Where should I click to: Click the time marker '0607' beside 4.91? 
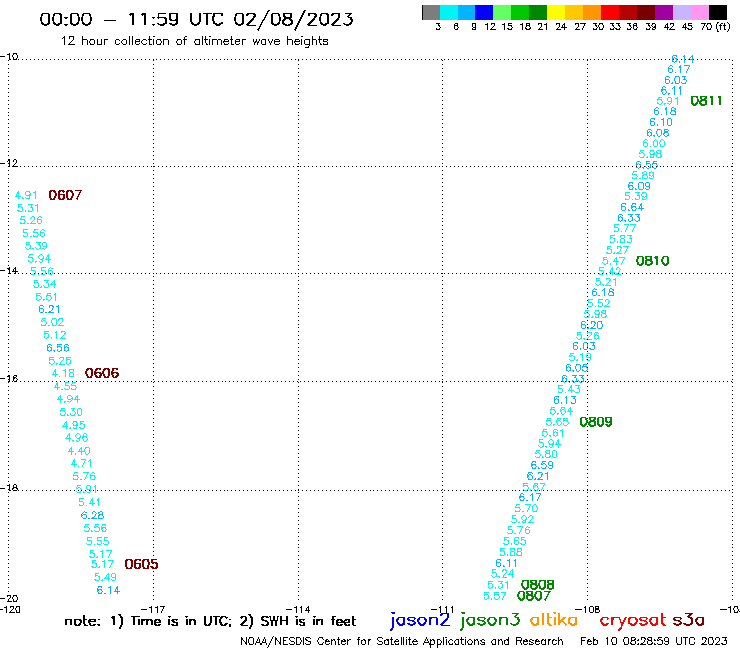pyautogui.click(x=65, y=195)
